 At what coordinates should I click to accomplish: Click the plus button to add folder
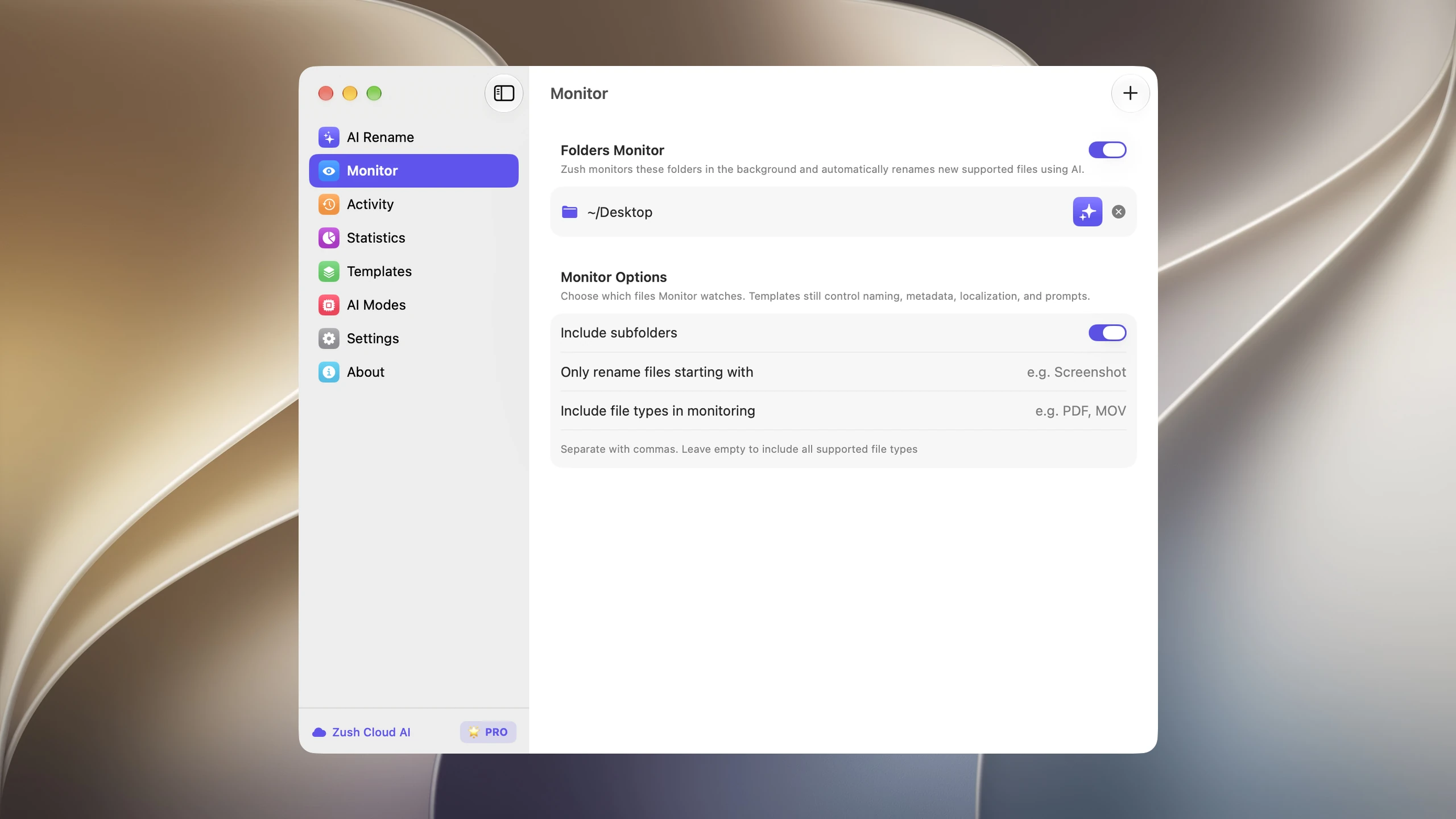[x=1130, y=93]
